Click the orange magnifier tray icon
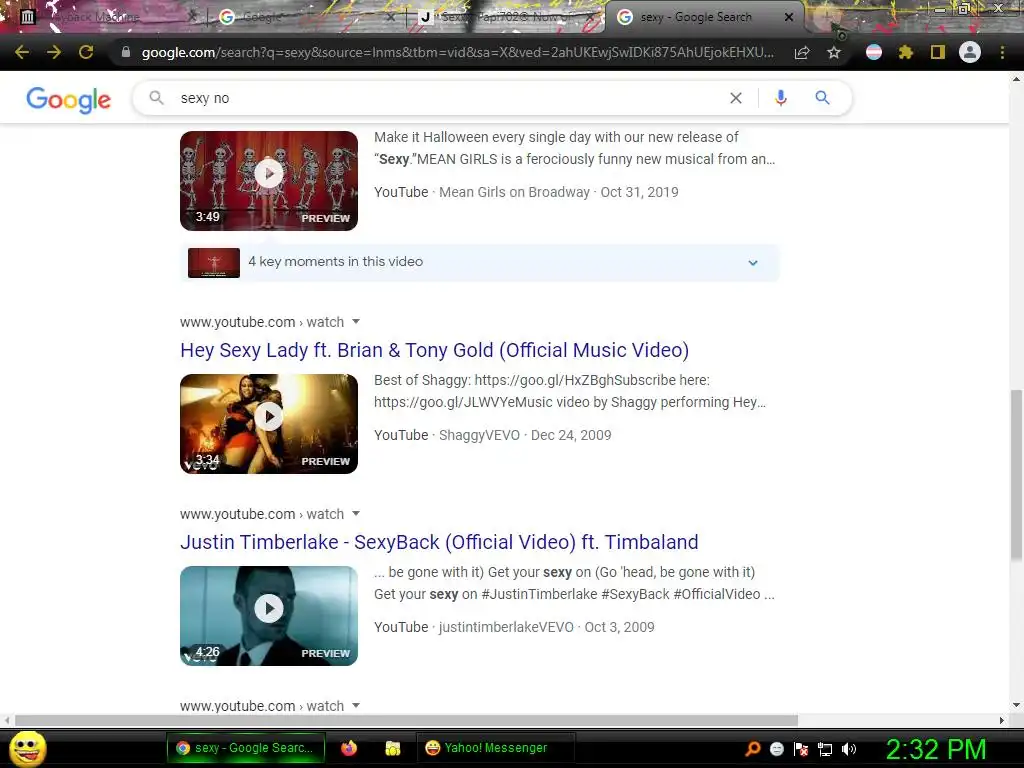This screenshot has height=768, width=1024. [753, 748]
